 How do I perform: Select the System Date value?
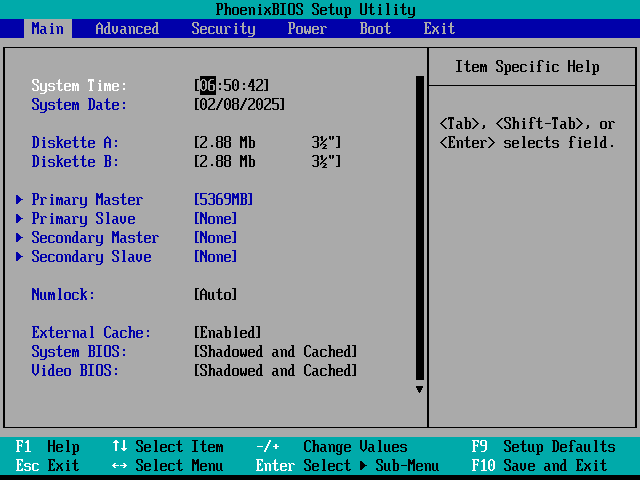click(x=239, y=105)
